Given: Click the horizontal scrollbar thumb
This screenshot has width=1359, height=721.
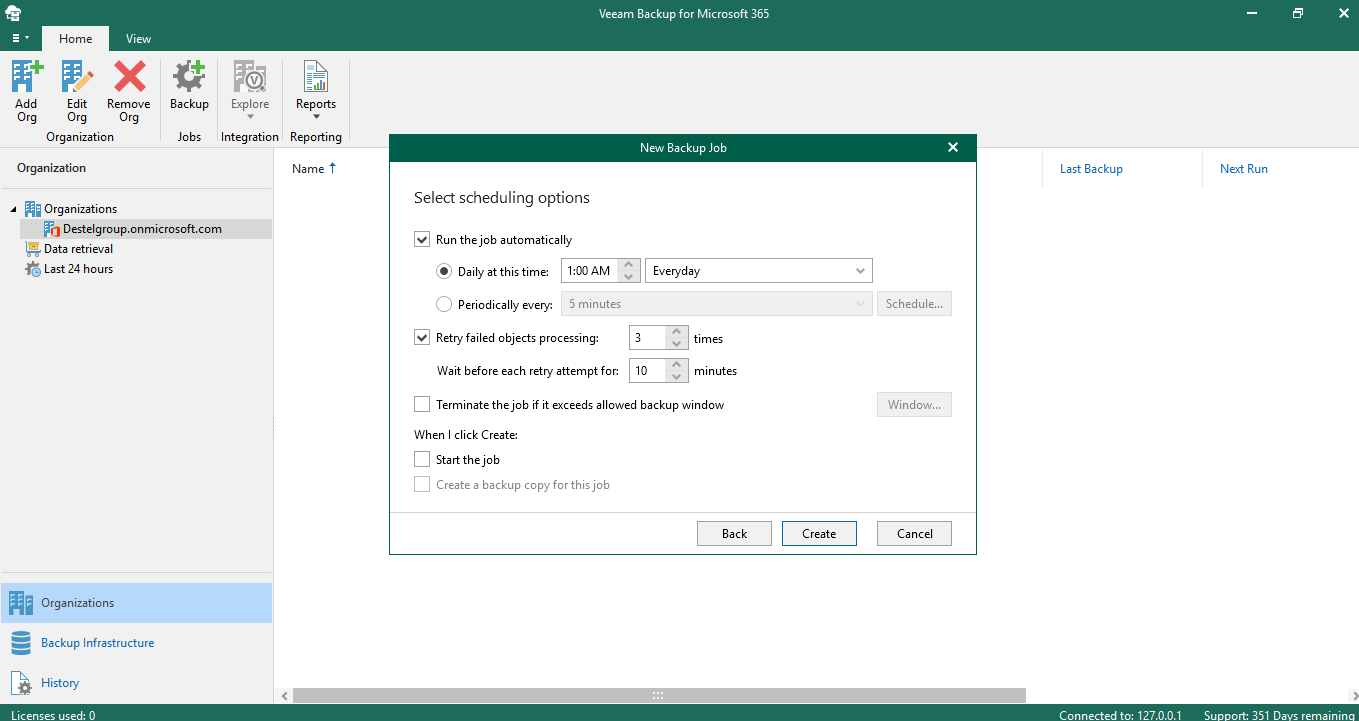Looking at the screenshot, I should click(659, 695).
